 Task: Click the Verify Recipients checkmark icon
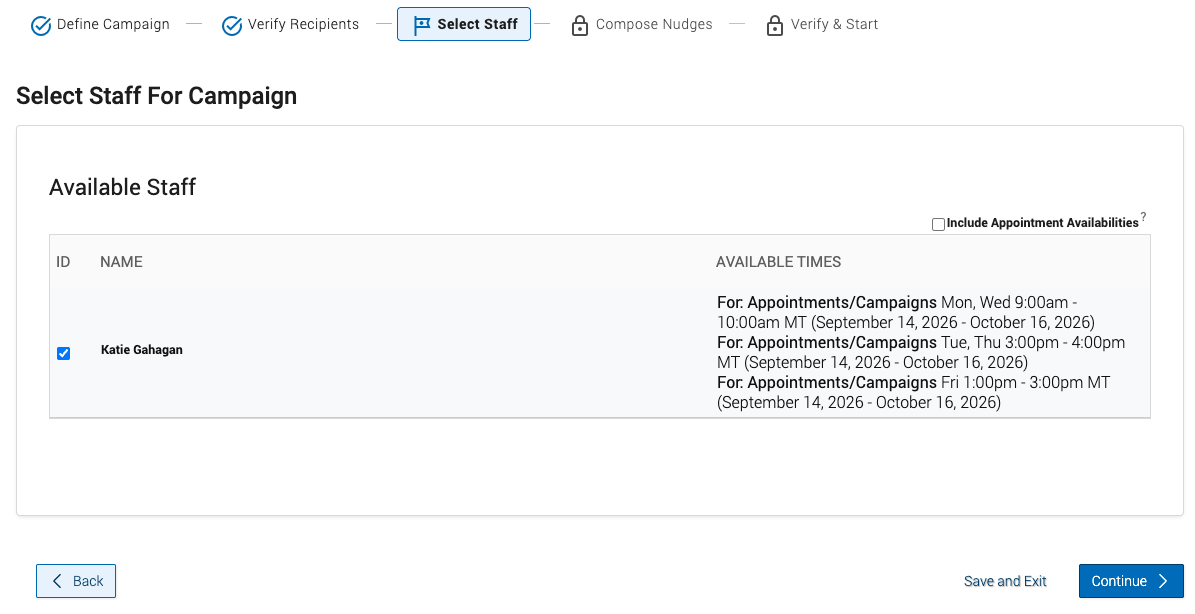coord(232,26)
